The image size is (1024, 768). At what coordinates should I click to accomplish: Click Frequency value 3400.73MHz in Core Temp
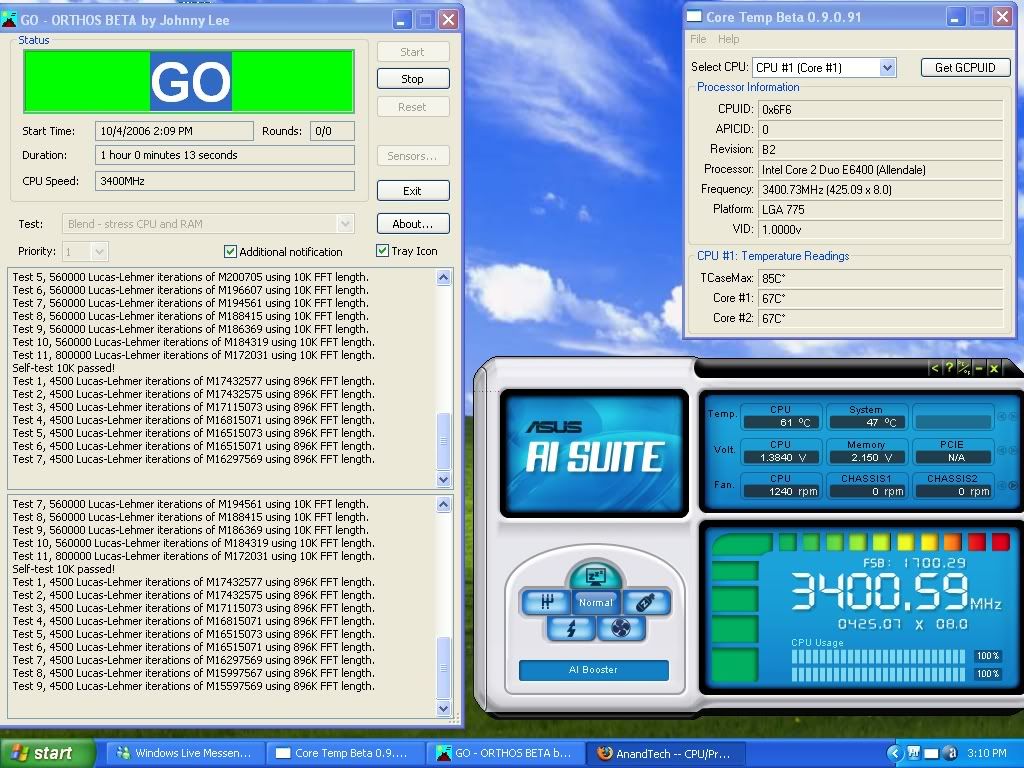tap(880, 189)
